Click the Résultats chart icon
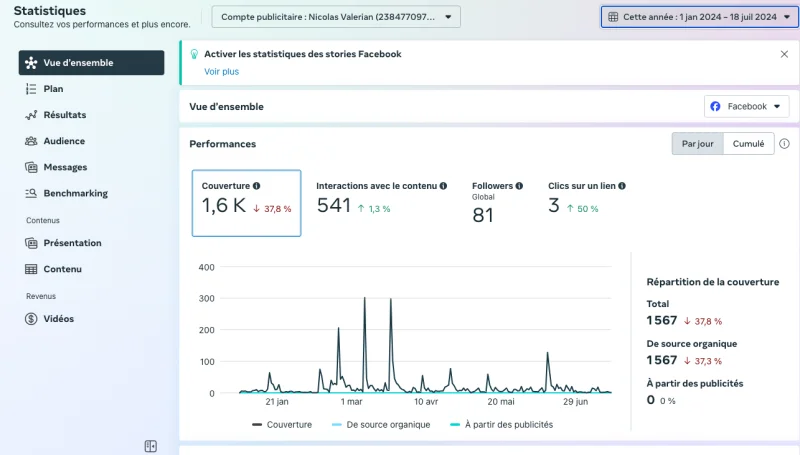This screenshot has height=455, width=800. tap(32, 115)
